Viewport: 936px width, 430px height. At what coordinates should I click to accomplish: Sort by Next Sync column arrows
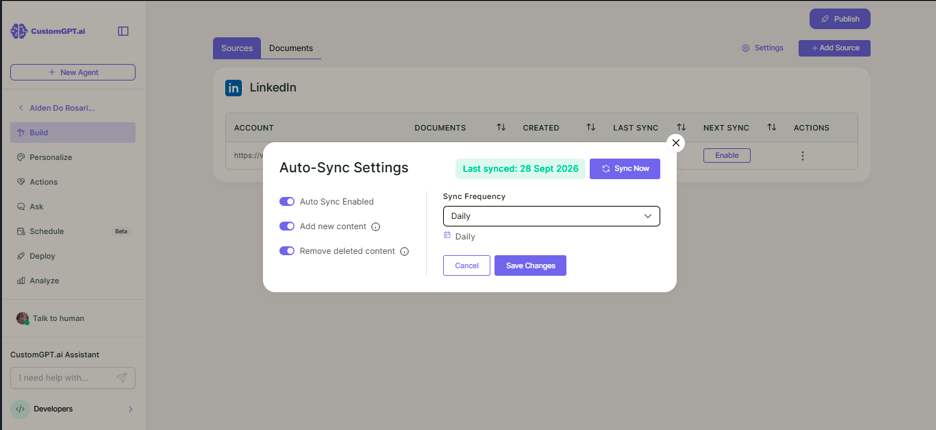[x=771, y=127]
